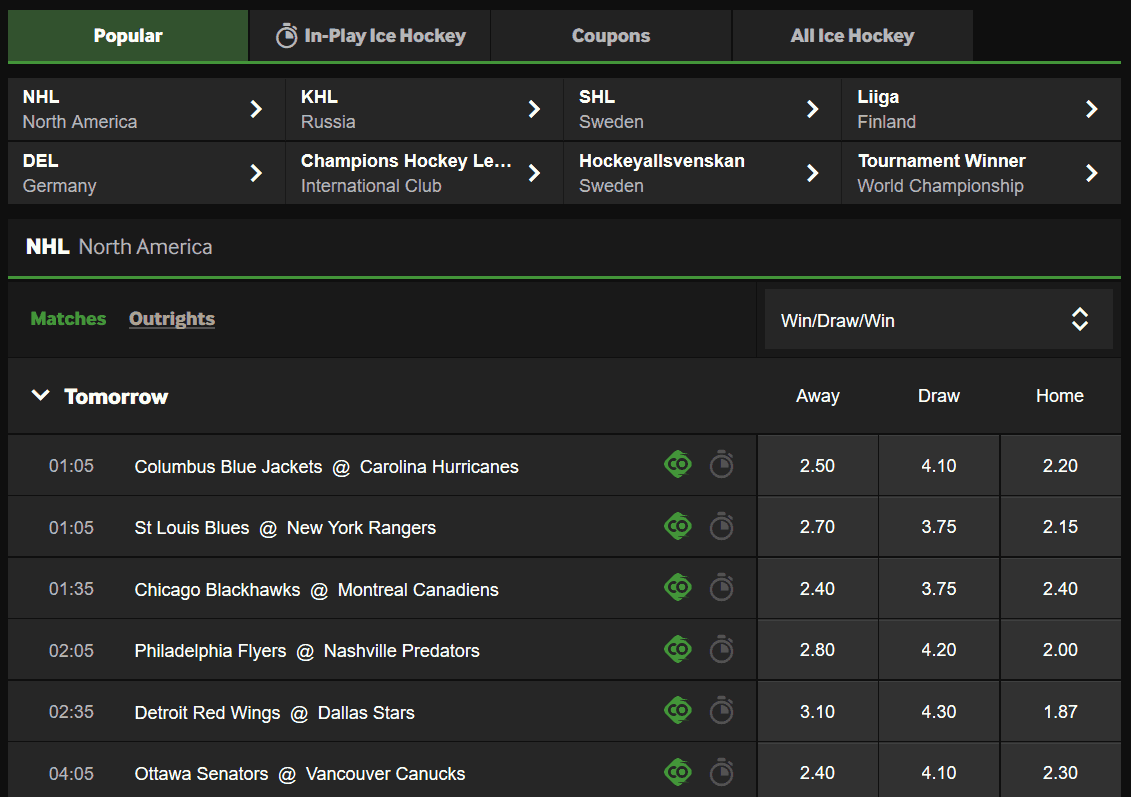This screenshot has width=1131, height=797.
Task: Click the KHL tile chevron arrow
Action: pyautogui.click(x=534, y=109)
